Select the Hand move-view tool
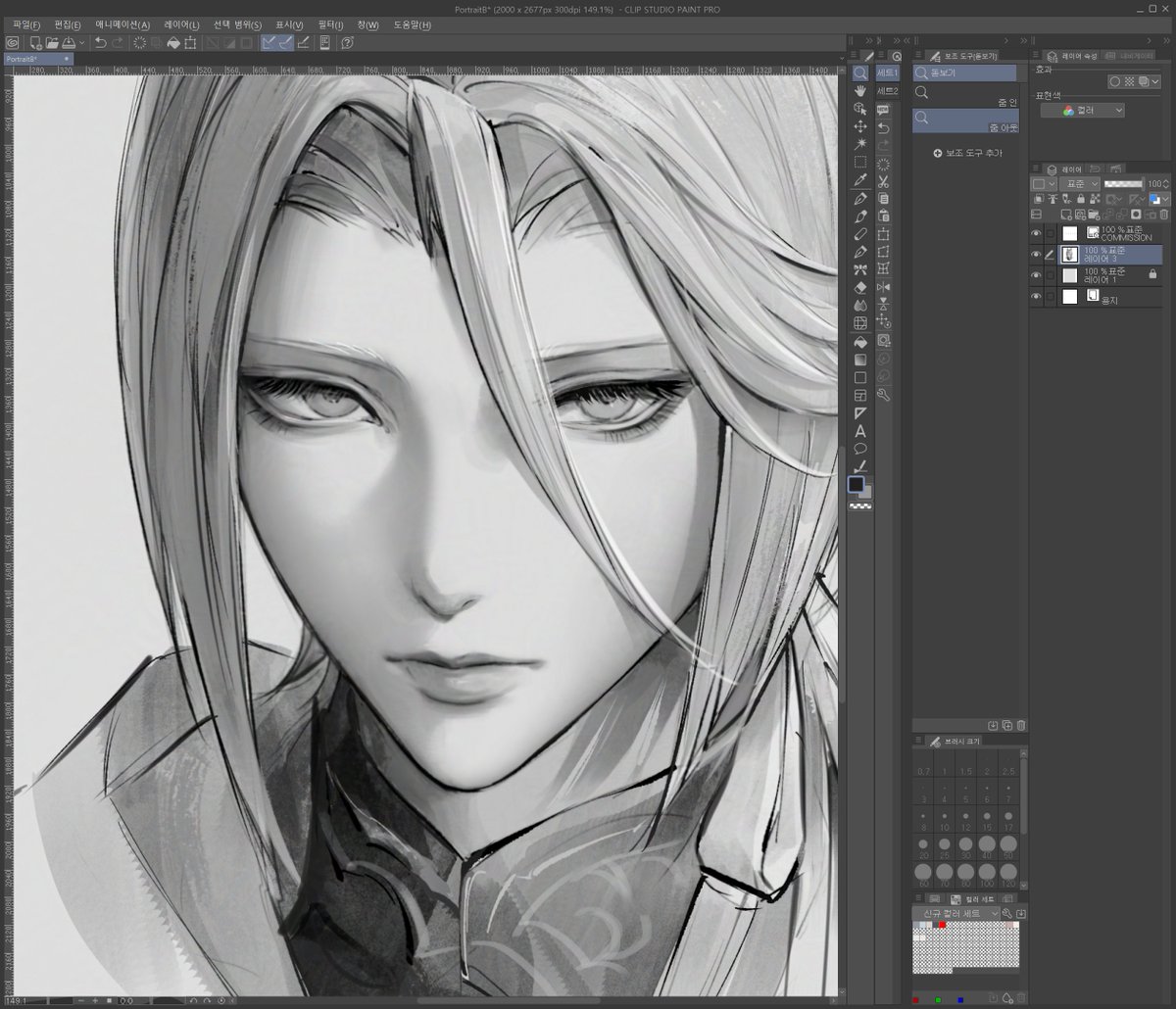 pyautogui.click(x=860, y=91)
